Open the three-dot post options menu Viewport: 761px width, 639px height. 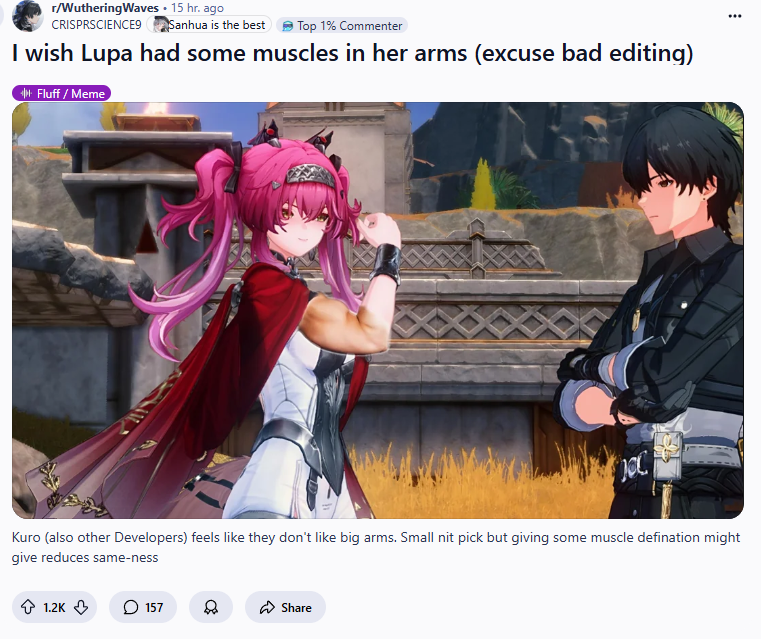click(735, 16)
